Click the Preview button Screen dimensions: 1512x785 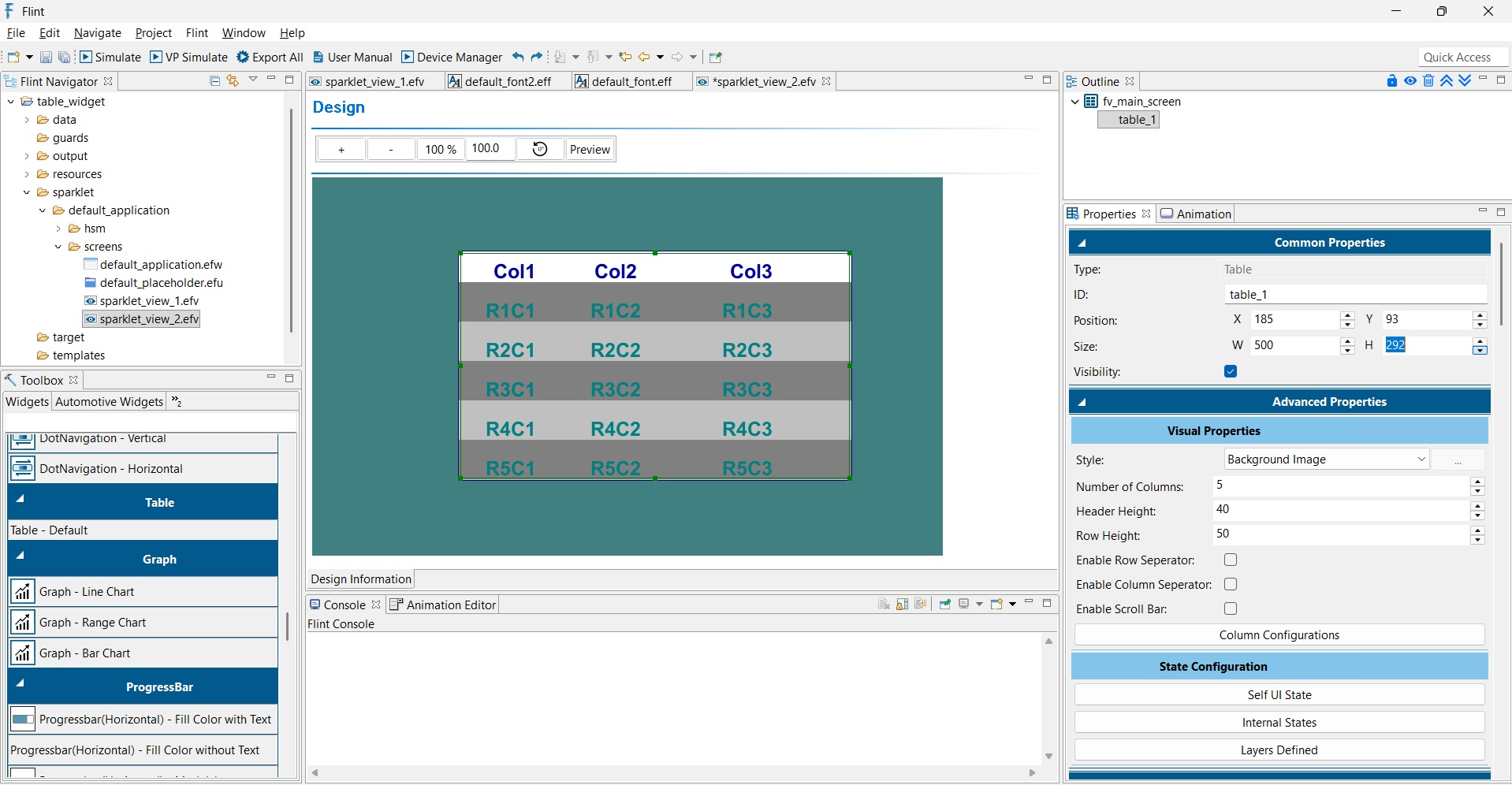[590, 149]
